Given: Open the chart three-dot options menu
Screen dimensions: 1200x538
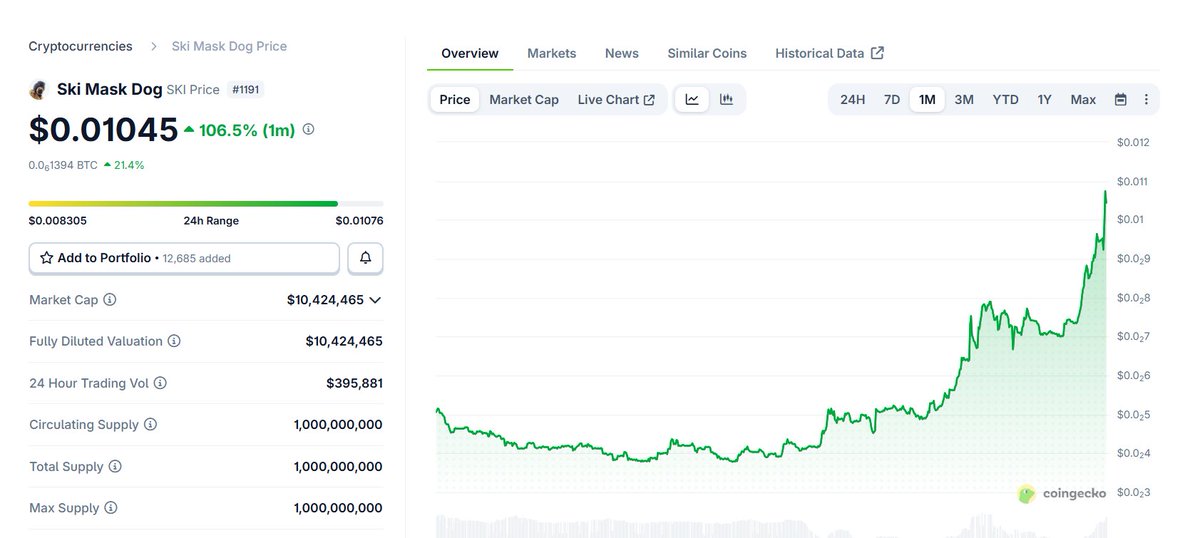Looking at the screenshot, I should click(1146, 100).
